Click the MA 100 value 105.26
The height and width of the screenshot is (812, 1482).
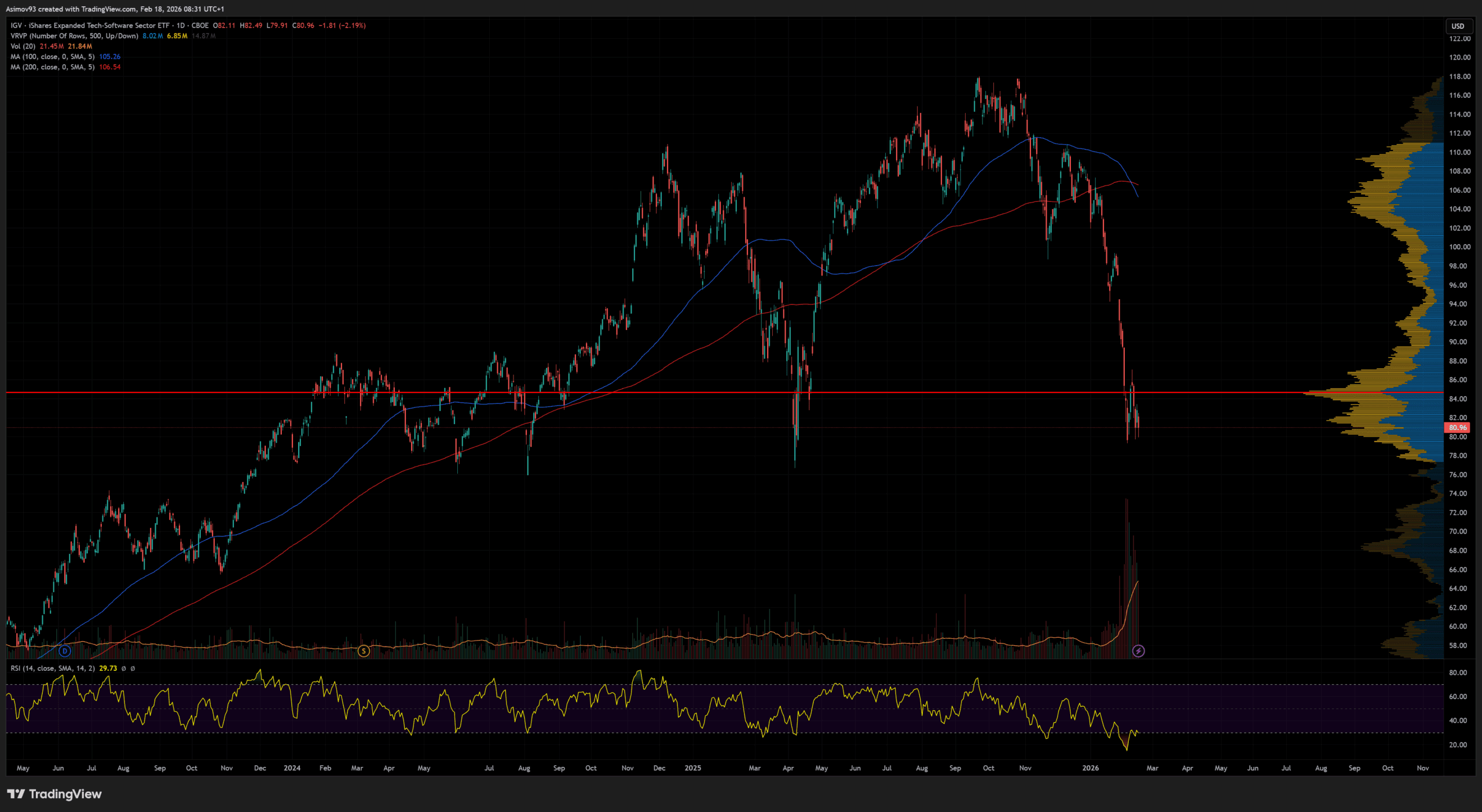tap(109, 57)
